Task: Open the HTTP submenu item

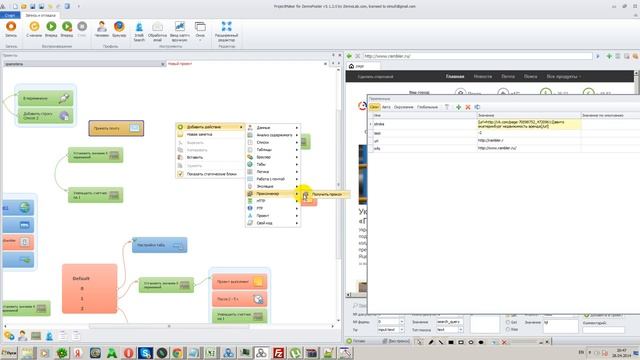Action: tap(273, 201)
